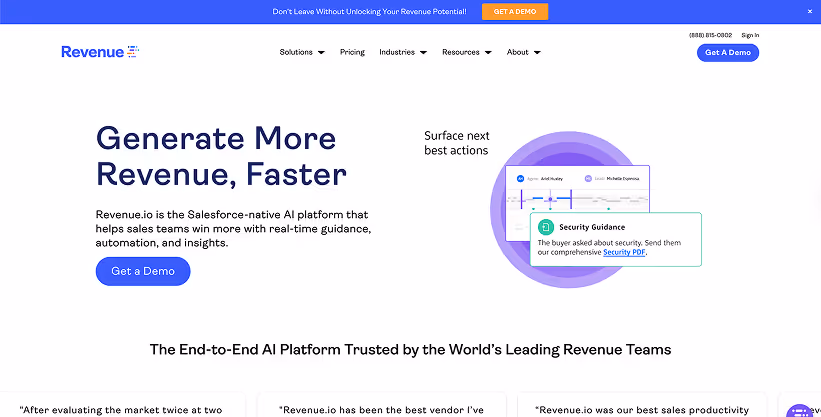Open the Pricing page
Viewport: 821px width, 417px height.
[352, 52]
